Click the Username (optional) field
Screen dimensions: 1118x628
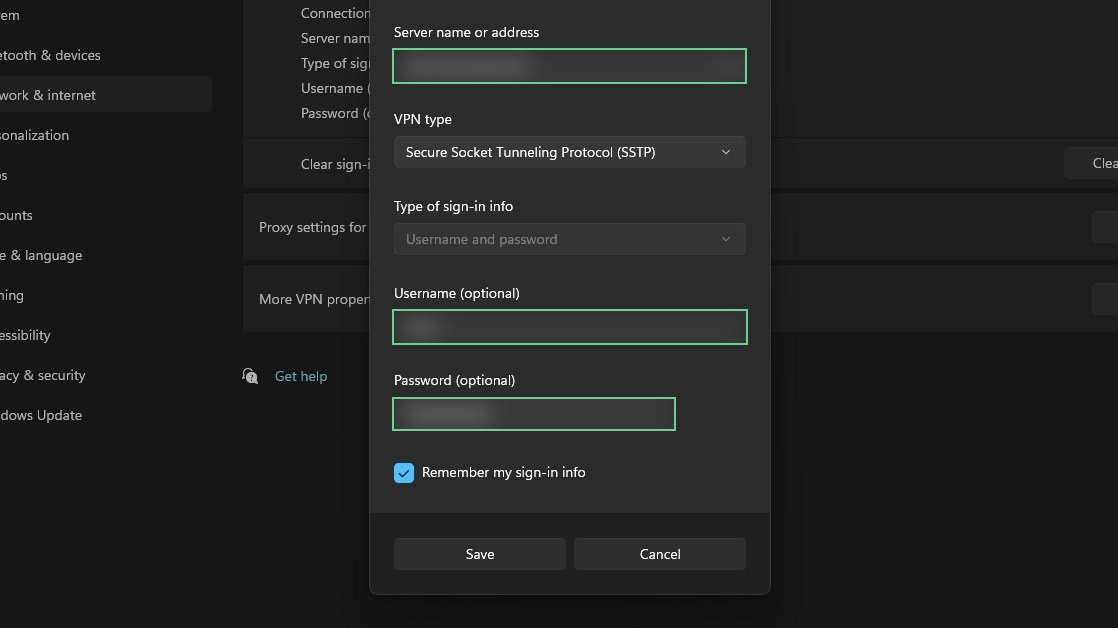pos(569,326)
